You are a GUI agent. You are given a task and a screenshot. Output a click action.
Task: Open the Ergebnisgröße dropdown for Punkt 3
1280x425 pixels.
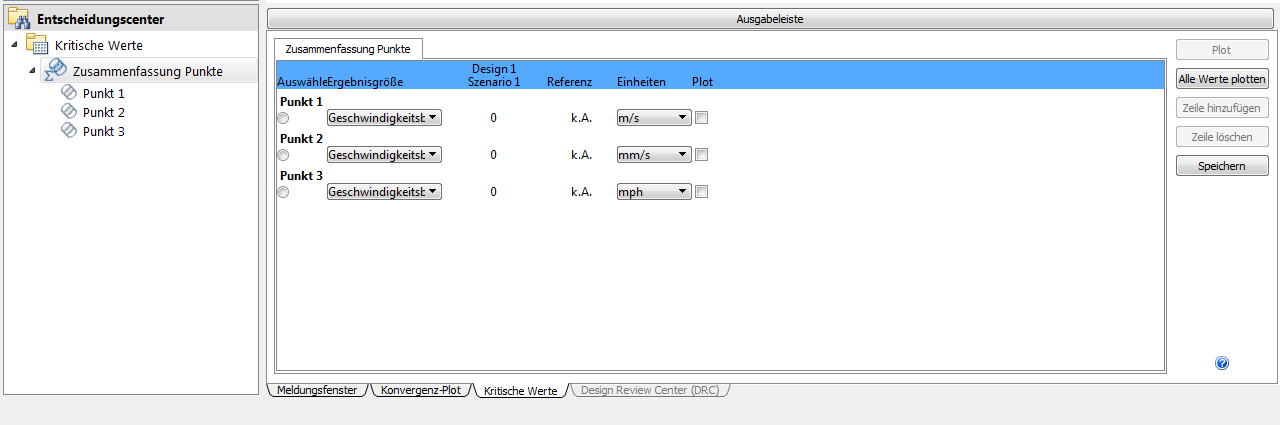384,192
